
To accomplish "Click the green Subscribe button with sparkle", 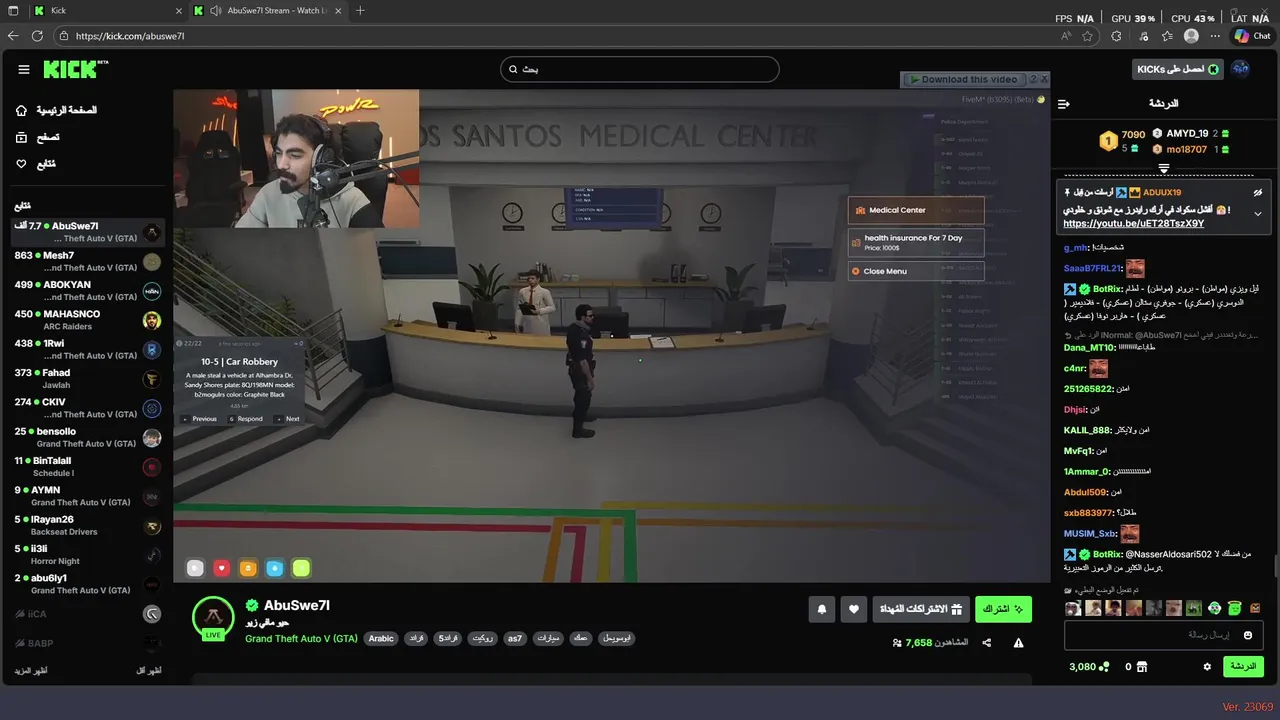I will click(1003, 609).
